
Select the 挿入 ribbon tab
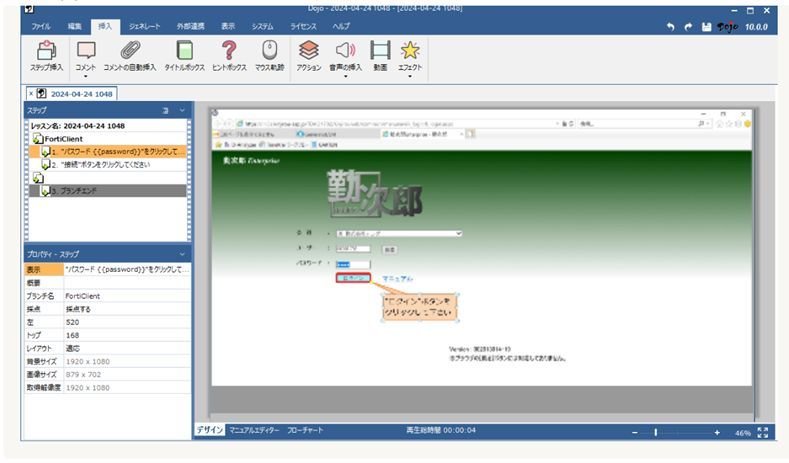pos(105,26)
